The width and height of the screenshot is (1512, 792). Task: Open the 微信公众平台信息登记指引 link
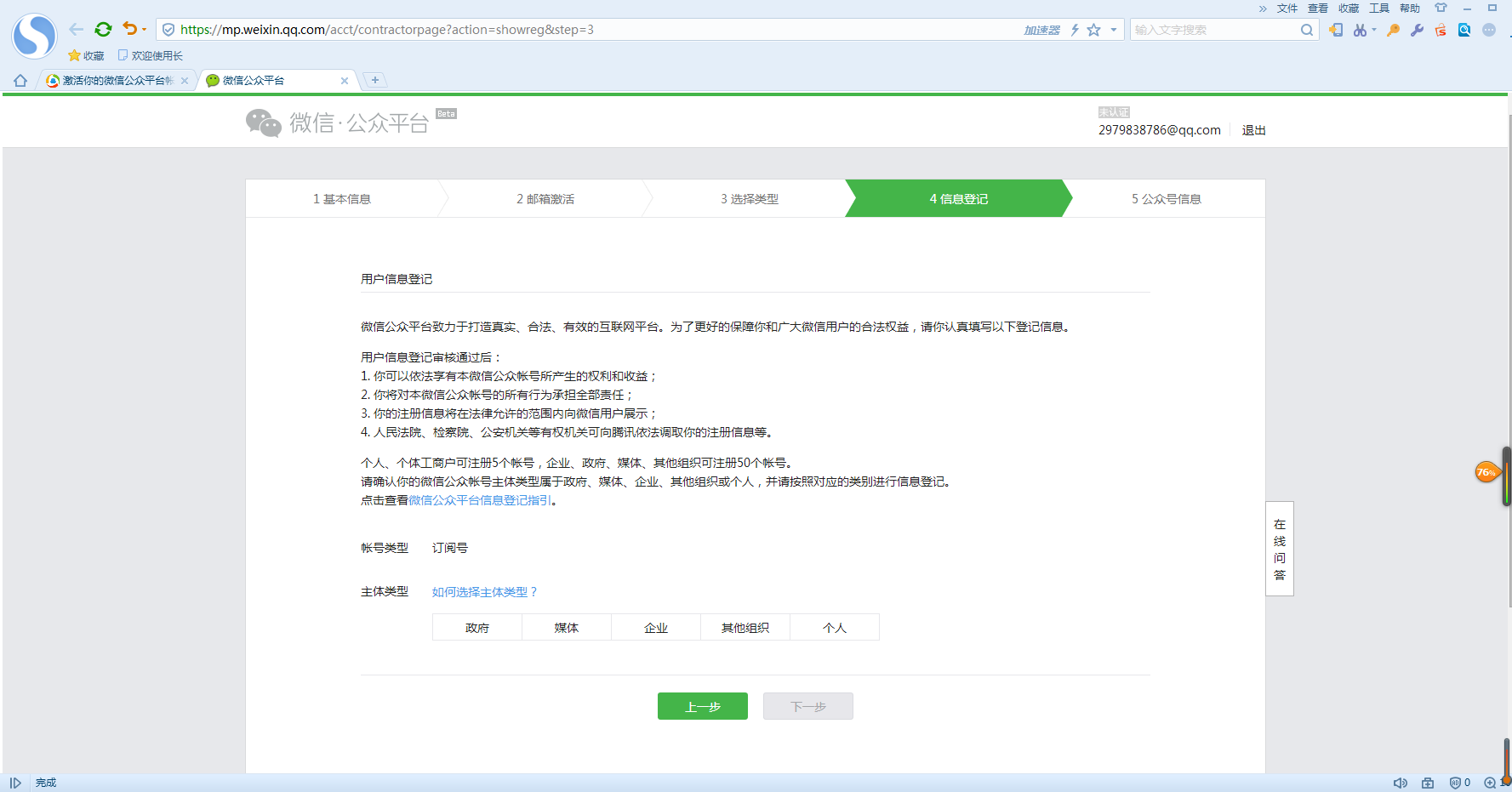click(480, 500)
